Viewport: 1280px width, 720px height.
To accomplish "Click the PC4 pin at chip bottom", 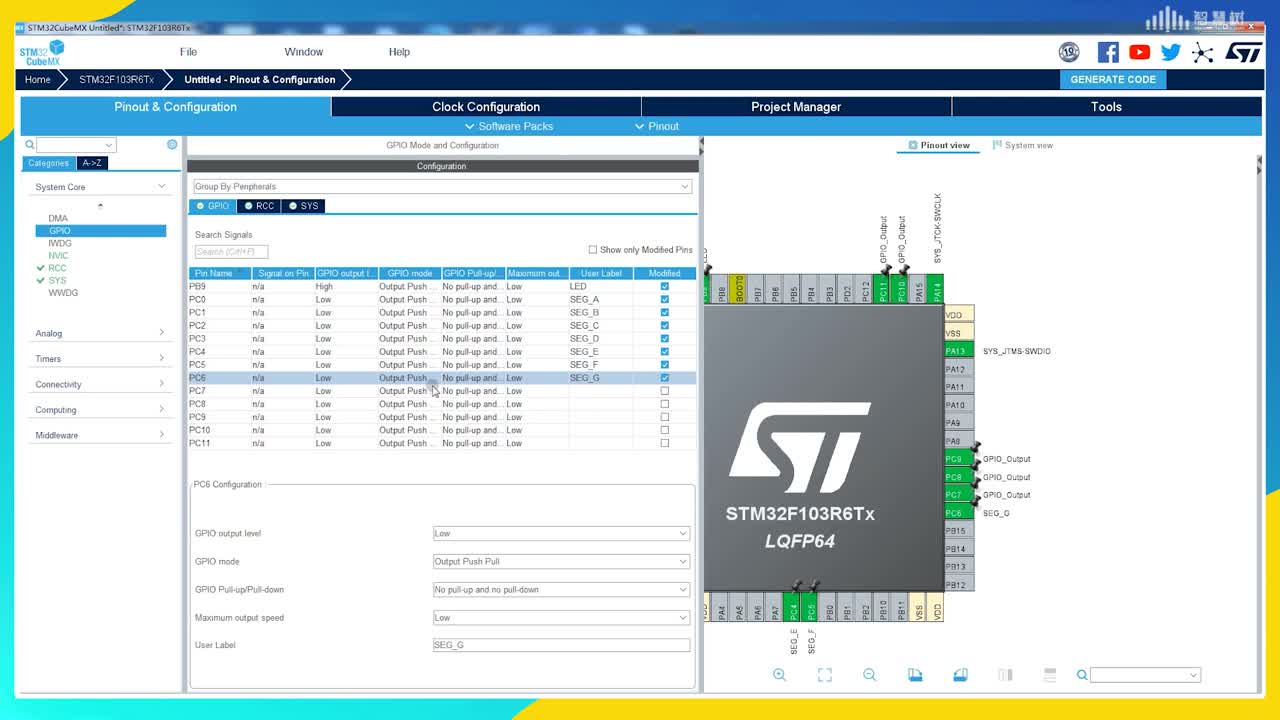I will [x=794, y=606].
